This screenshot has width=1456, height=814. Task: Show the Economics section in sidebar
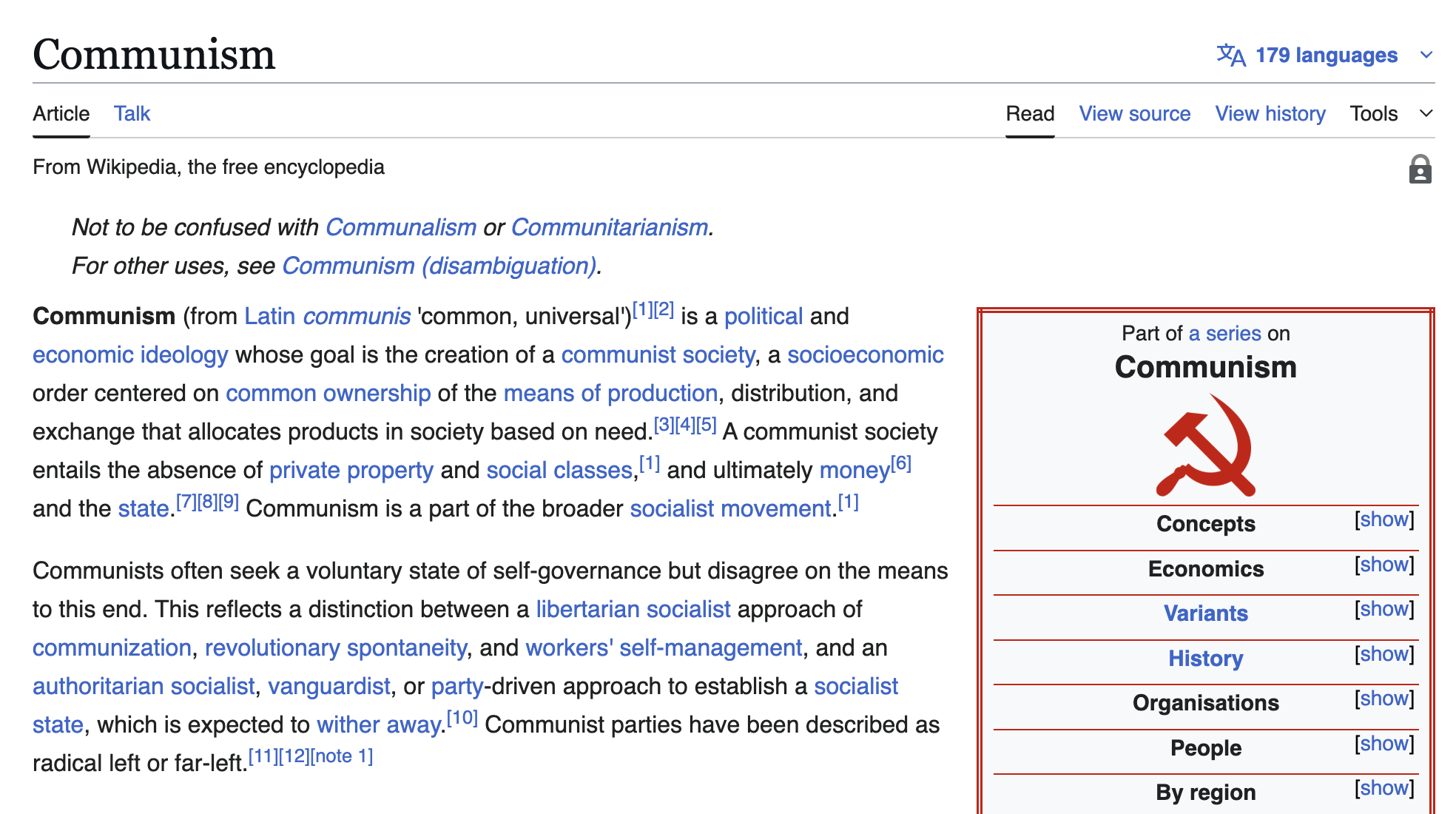click(x=1383, y=565)
